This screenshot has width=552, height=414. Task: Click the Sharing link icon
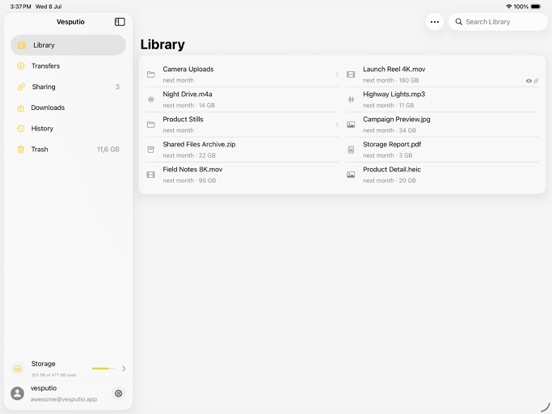[x=21, y=87]
